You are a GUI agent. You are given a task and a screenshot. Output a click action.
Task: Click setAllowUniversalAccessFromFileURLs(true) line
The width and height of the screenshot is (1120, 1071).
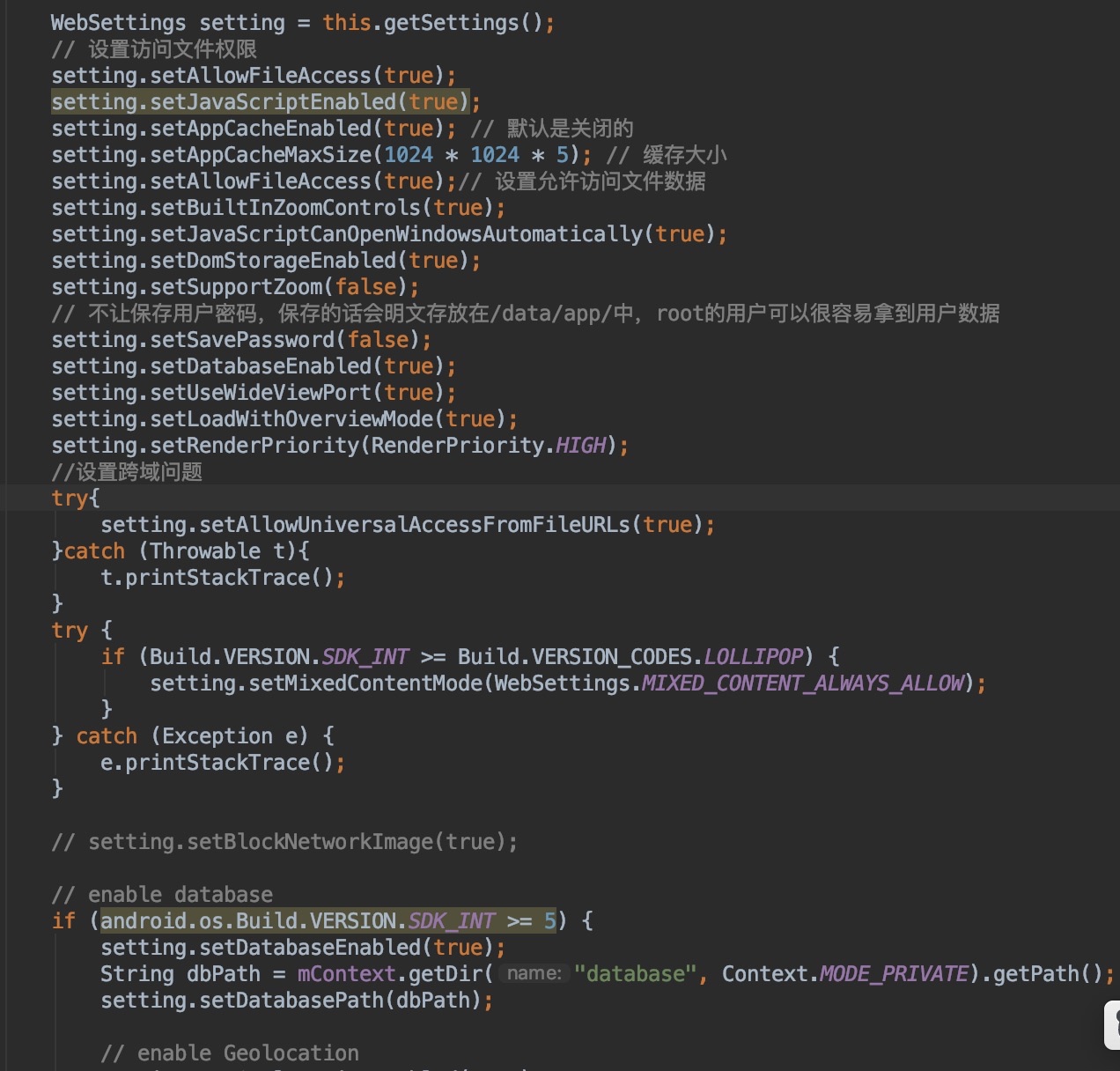pyautogui.click(x=408, y=525)
